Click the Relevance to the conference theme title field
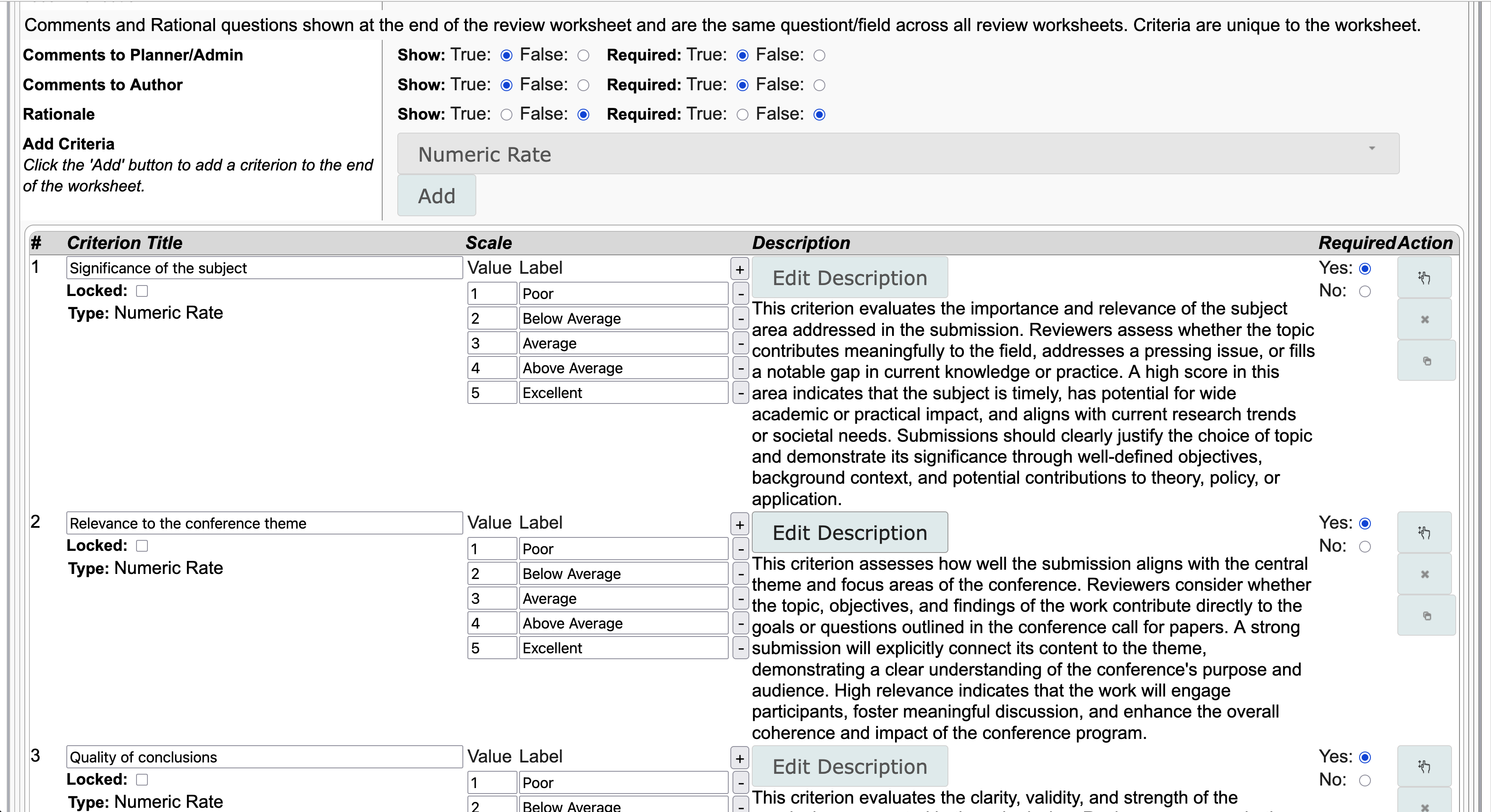 tap(264, 523)
